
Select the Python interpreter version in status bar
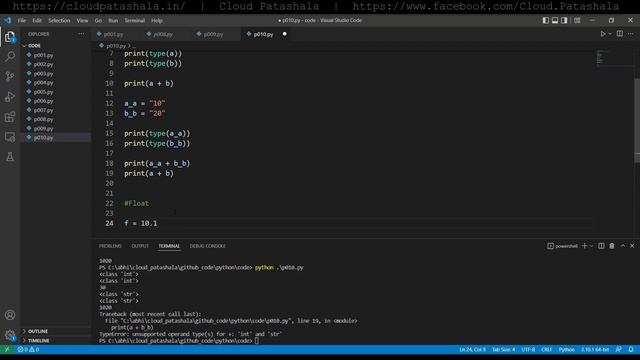595,349
